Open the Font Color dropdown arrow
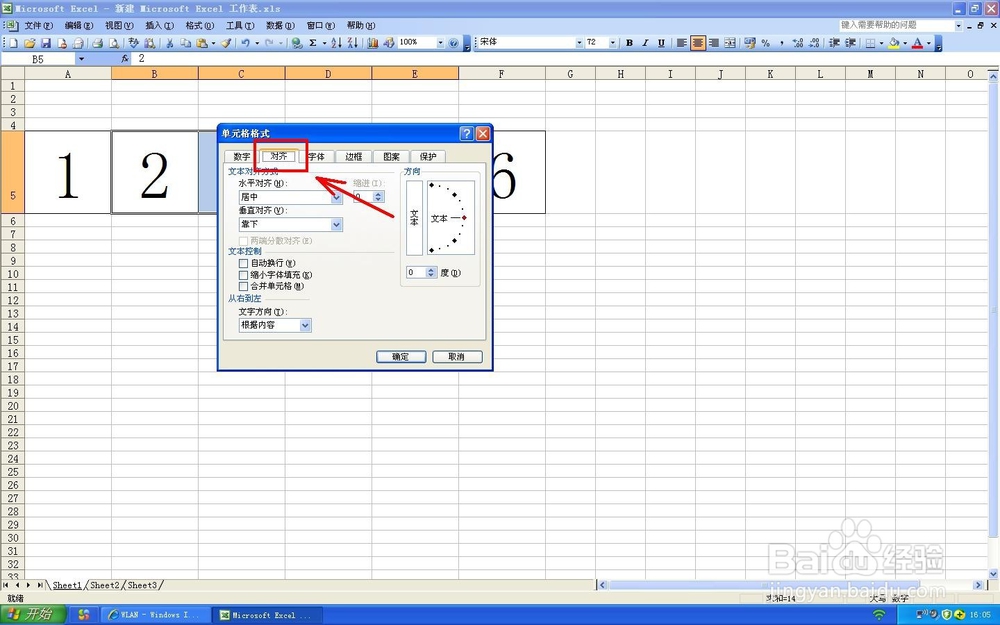The width and height of the screenshot is (1000, 625). point(929,43)
